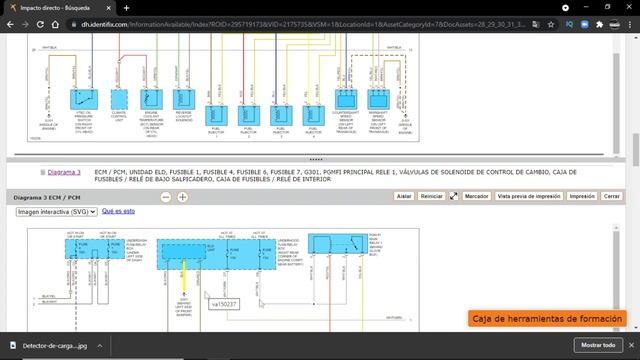Image resolution: width=640 pixels, height=360 pixels.
Task: Go back using the browser back arrow
Action: tap(10, 24)
